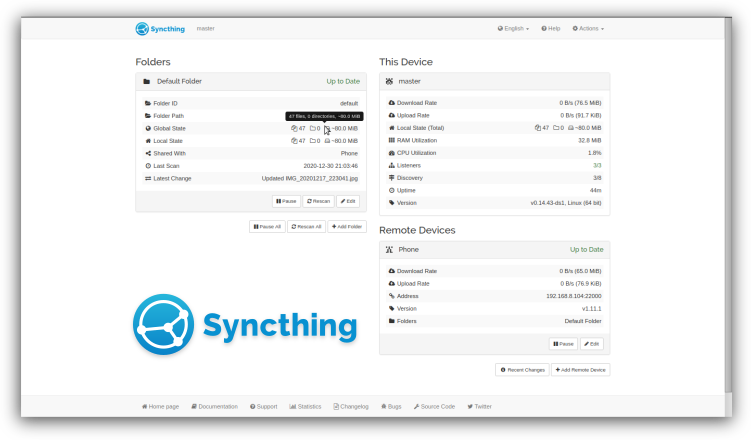Image resolution: width=751 pixels, height=440 pixels.
Task: Click This Device Upload Rate cloud icon
Action: (391, 115)
